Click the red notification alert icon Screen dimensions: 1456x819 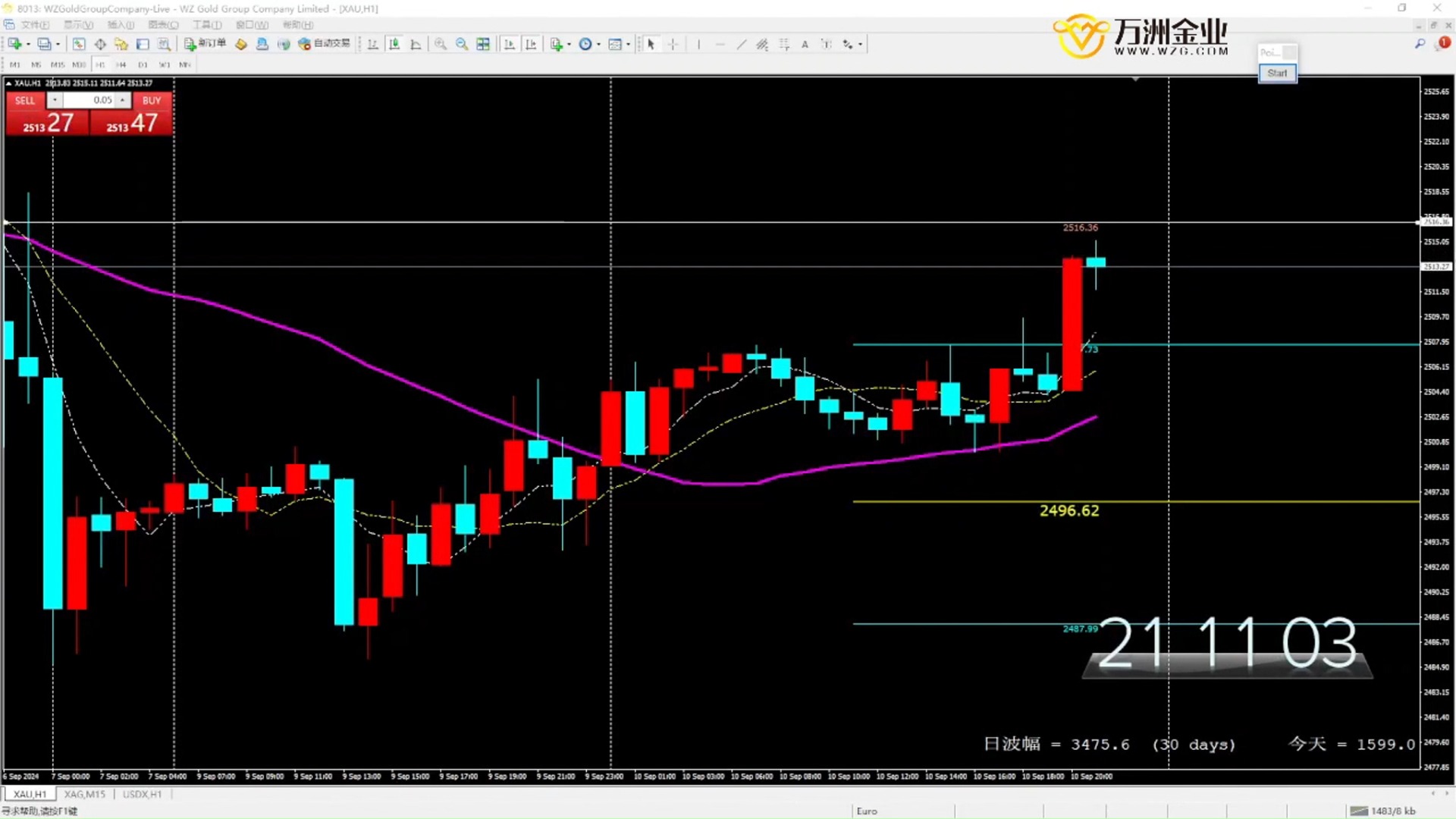(x=1444, y=43)
